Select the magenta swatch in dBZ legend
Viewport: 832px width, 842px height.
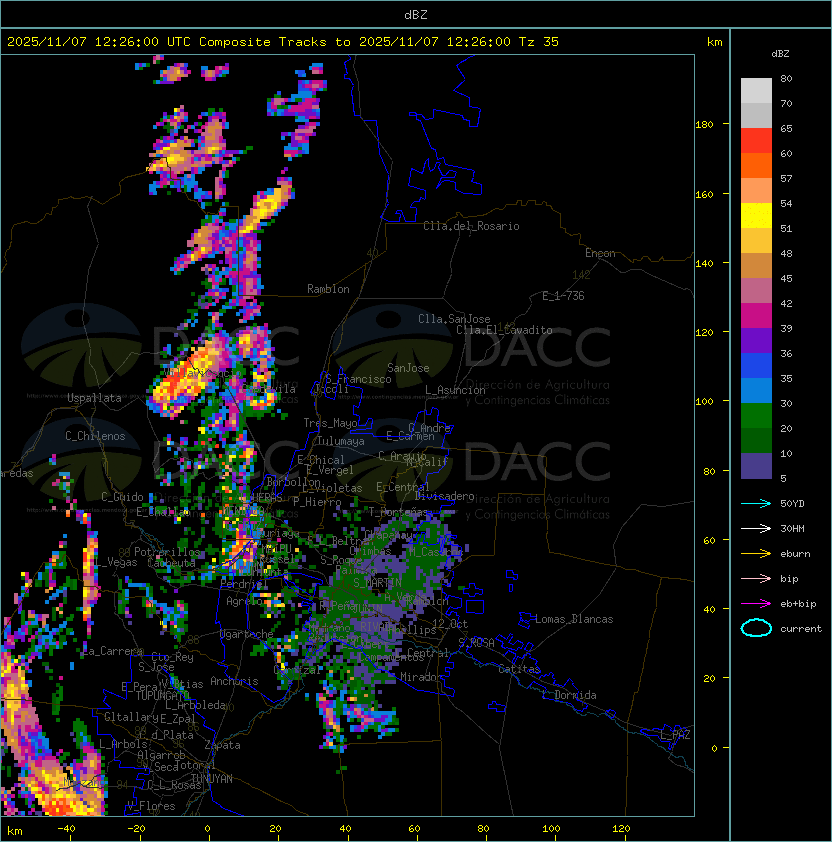[756, 315]
